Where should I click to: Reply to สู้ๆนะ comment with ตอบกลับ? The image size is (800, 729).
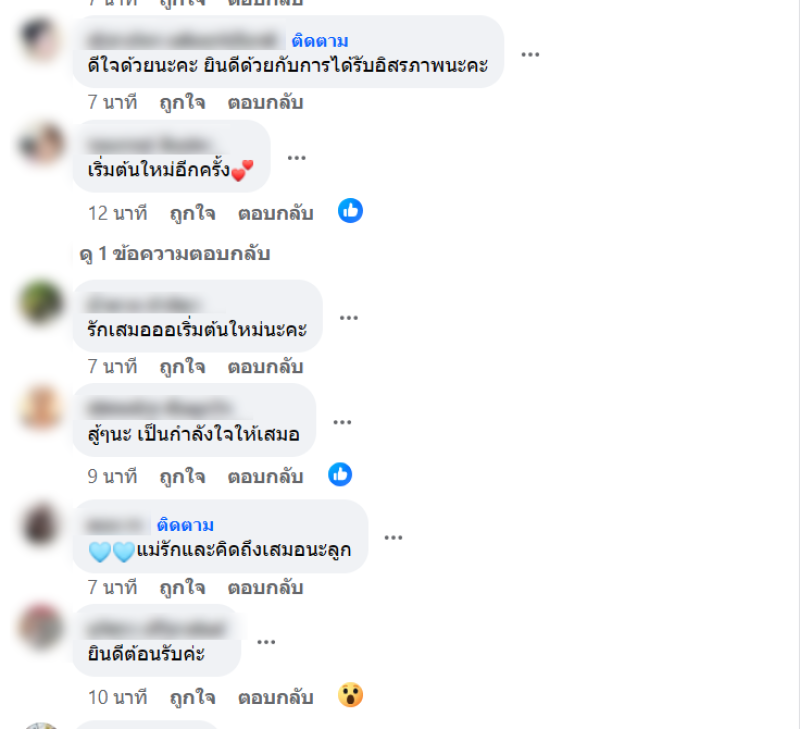[x=265, y=476]
